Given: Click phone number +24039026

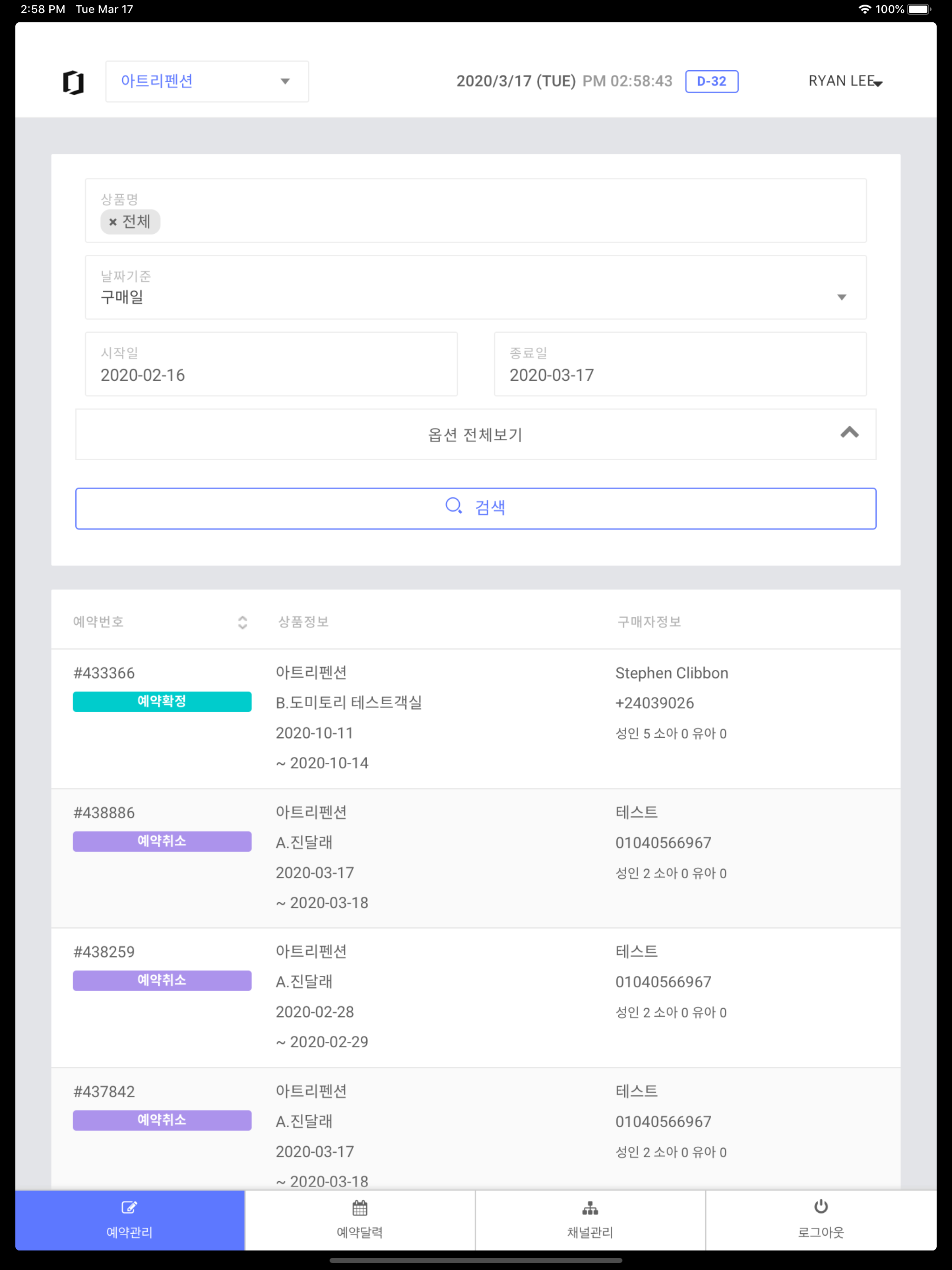Looking at the screenshot, I should [x=654, y=703].
